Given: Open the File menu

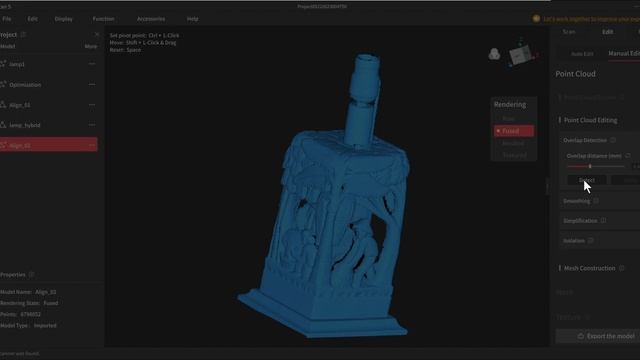Looking at the screenshot, I should point(7,19).
